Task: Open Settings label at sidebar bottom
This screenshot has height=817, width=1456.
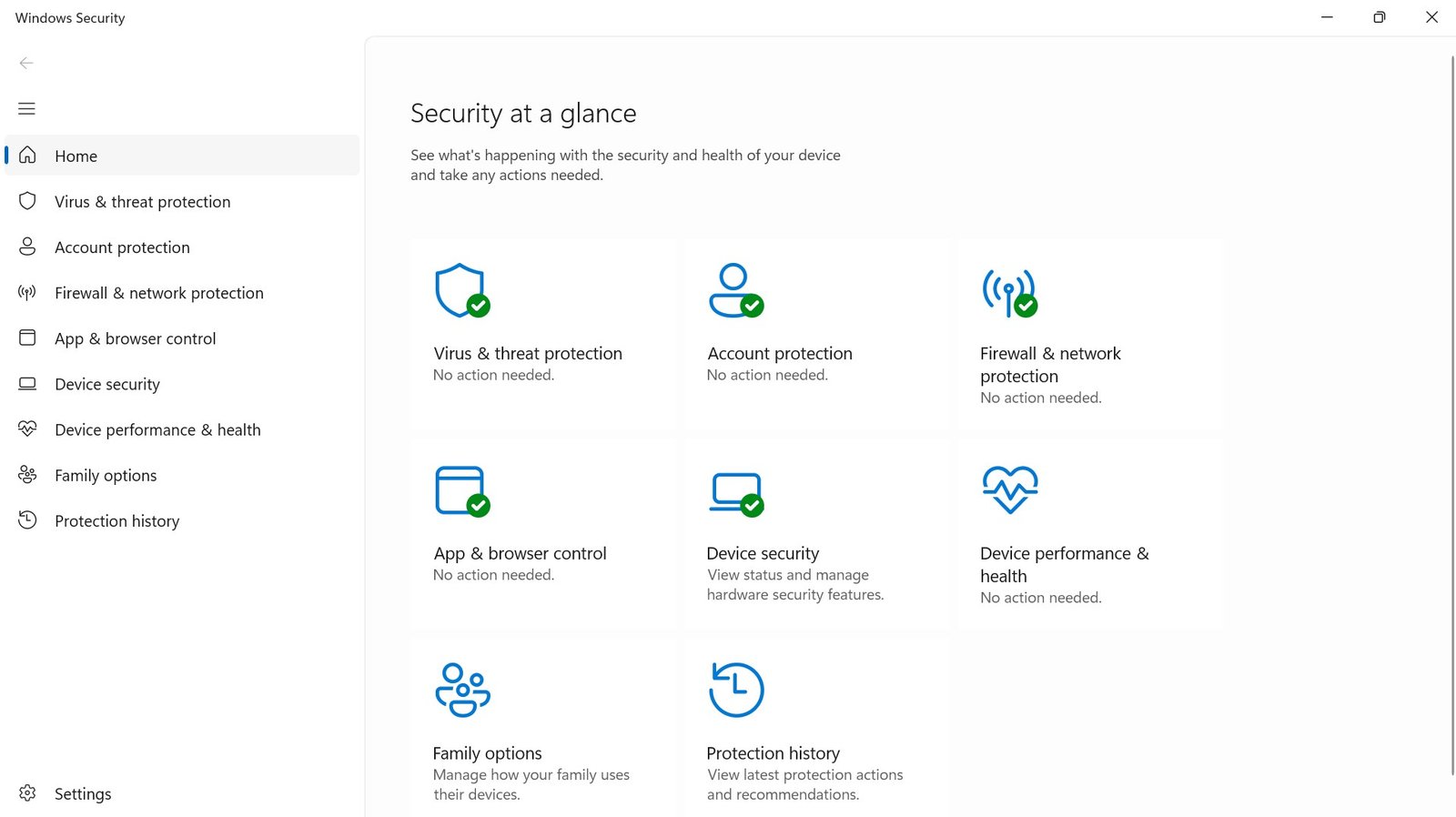Action: [83, 793]
